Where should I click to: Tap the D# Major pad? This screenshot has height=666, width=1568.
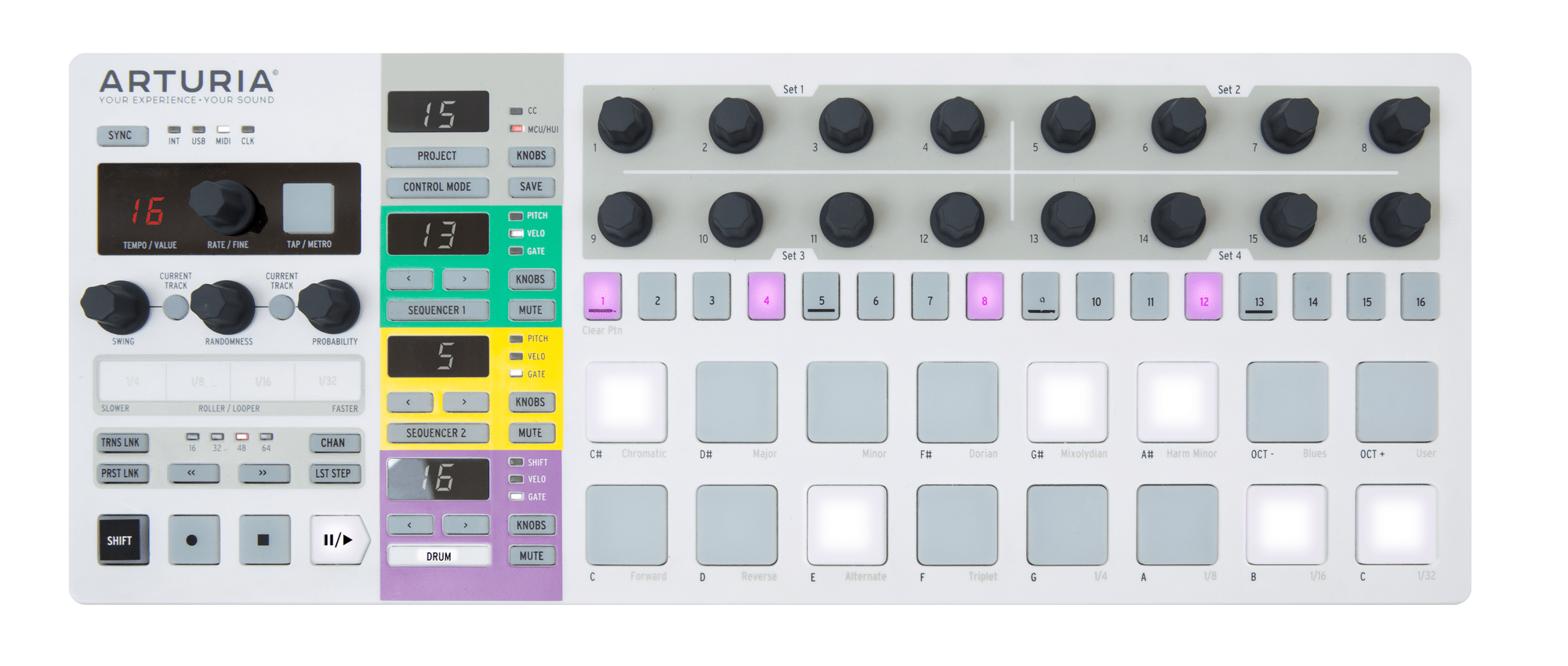(737, 402)
